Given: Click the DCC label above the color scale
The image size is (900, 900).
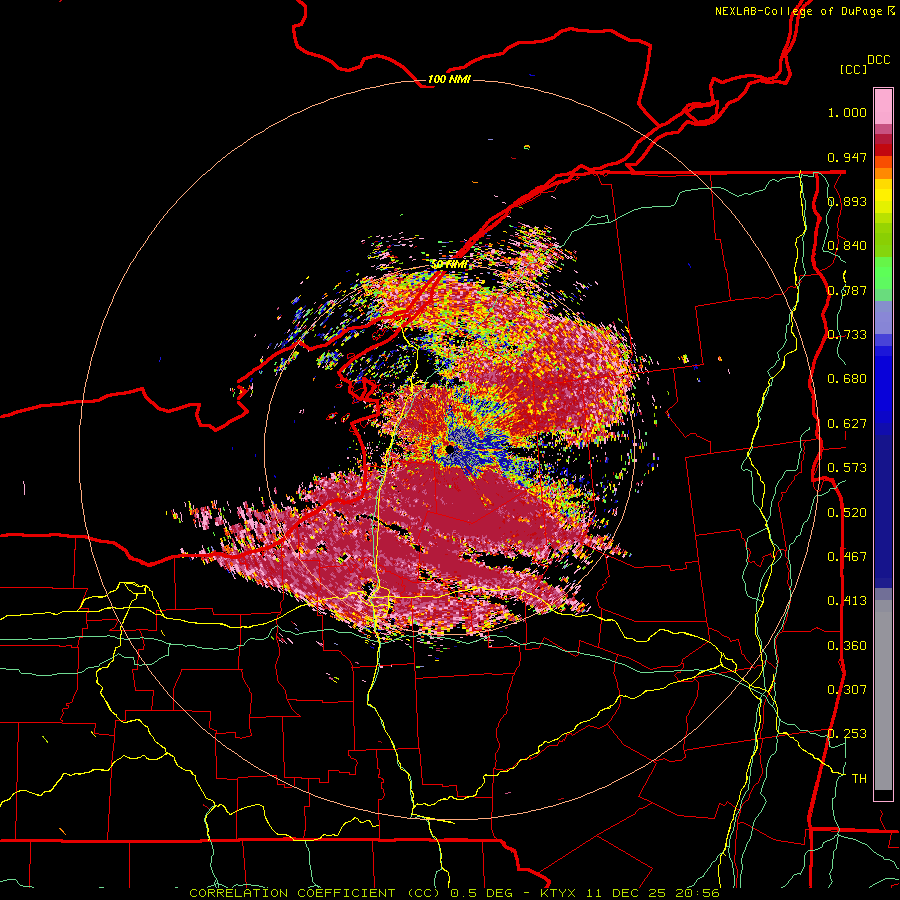Looking at the screenshot, I should pyautogui.click(x=878, y=60).
